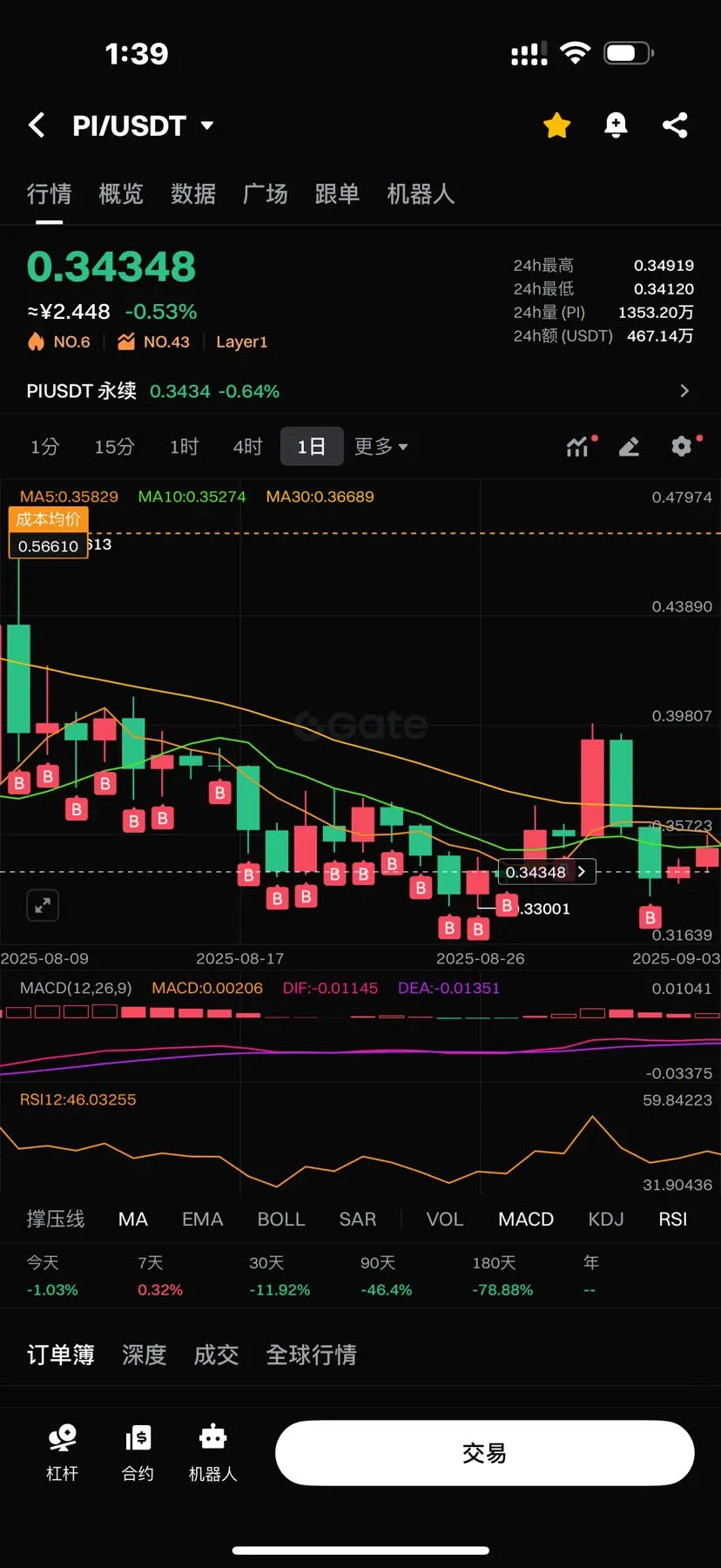
Task: Open price alert bell icon
Action: click(x=616, y=125)
